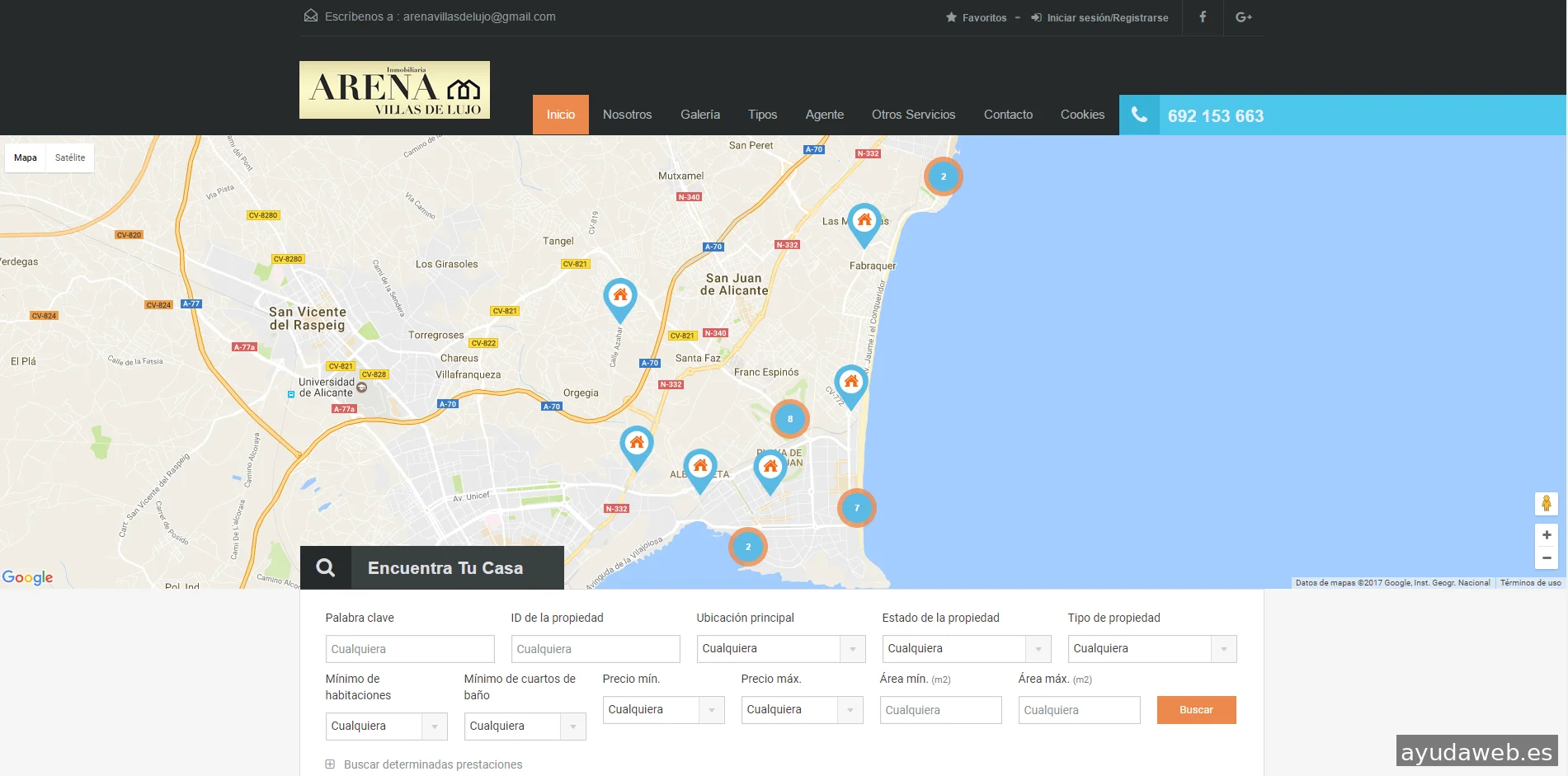Zoom in the map with plus button
Viewport: 1568px width, 776px height.
(x=1546, y=535)
